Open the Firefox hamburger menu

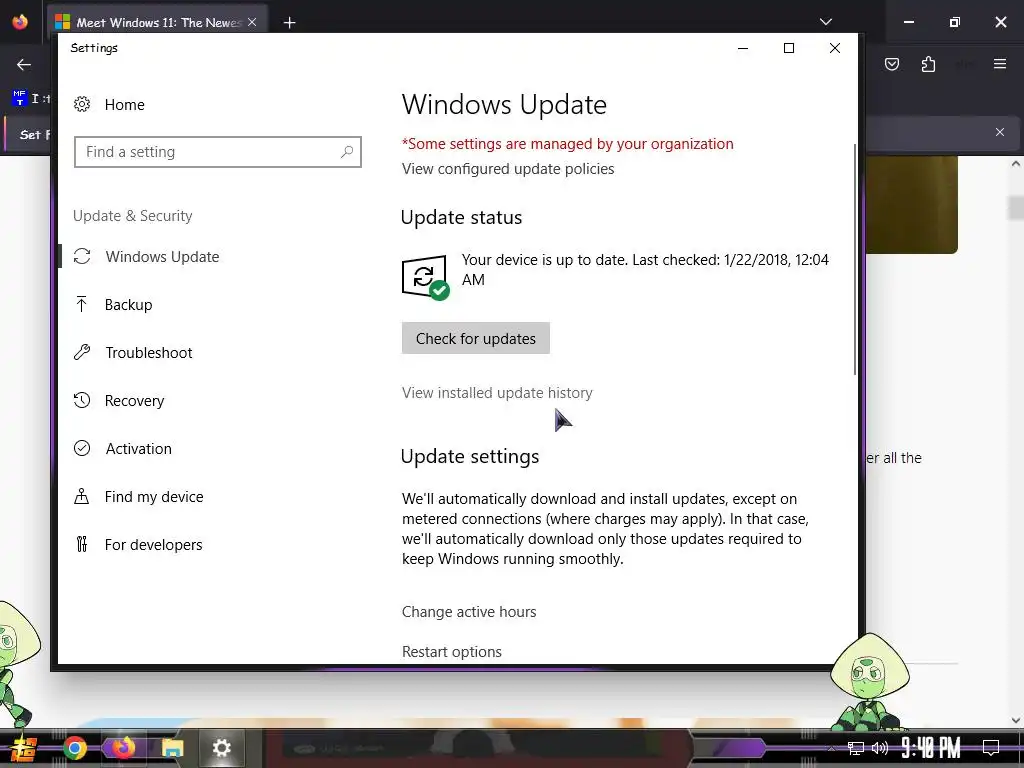coord(1000,64)
